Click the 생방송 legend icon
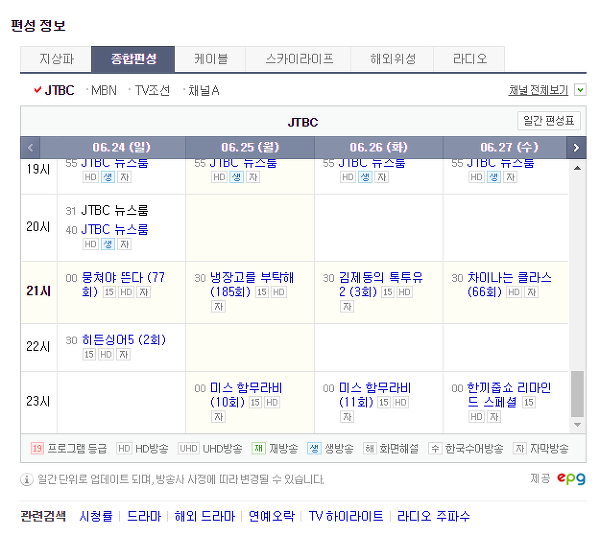The width and height of the screenshot is (600, 535). (x=314, y=448)
